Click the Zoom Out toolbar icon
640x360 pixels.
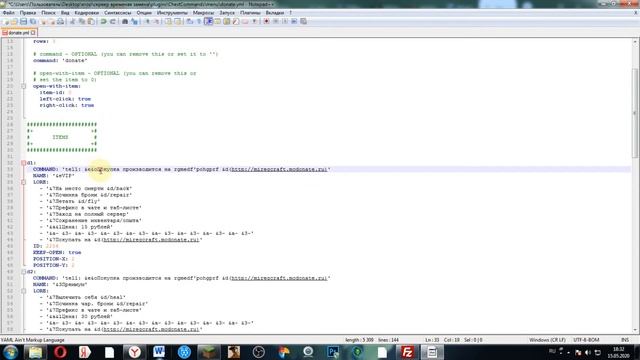pos(156,21)
